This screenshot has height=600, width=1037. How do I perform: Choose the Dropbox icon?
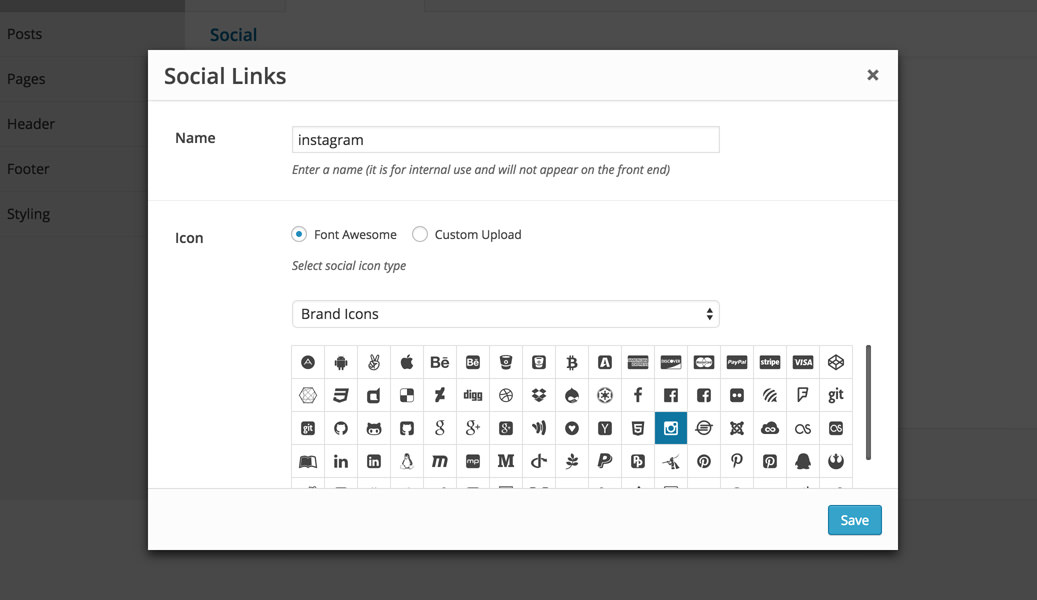539,395
